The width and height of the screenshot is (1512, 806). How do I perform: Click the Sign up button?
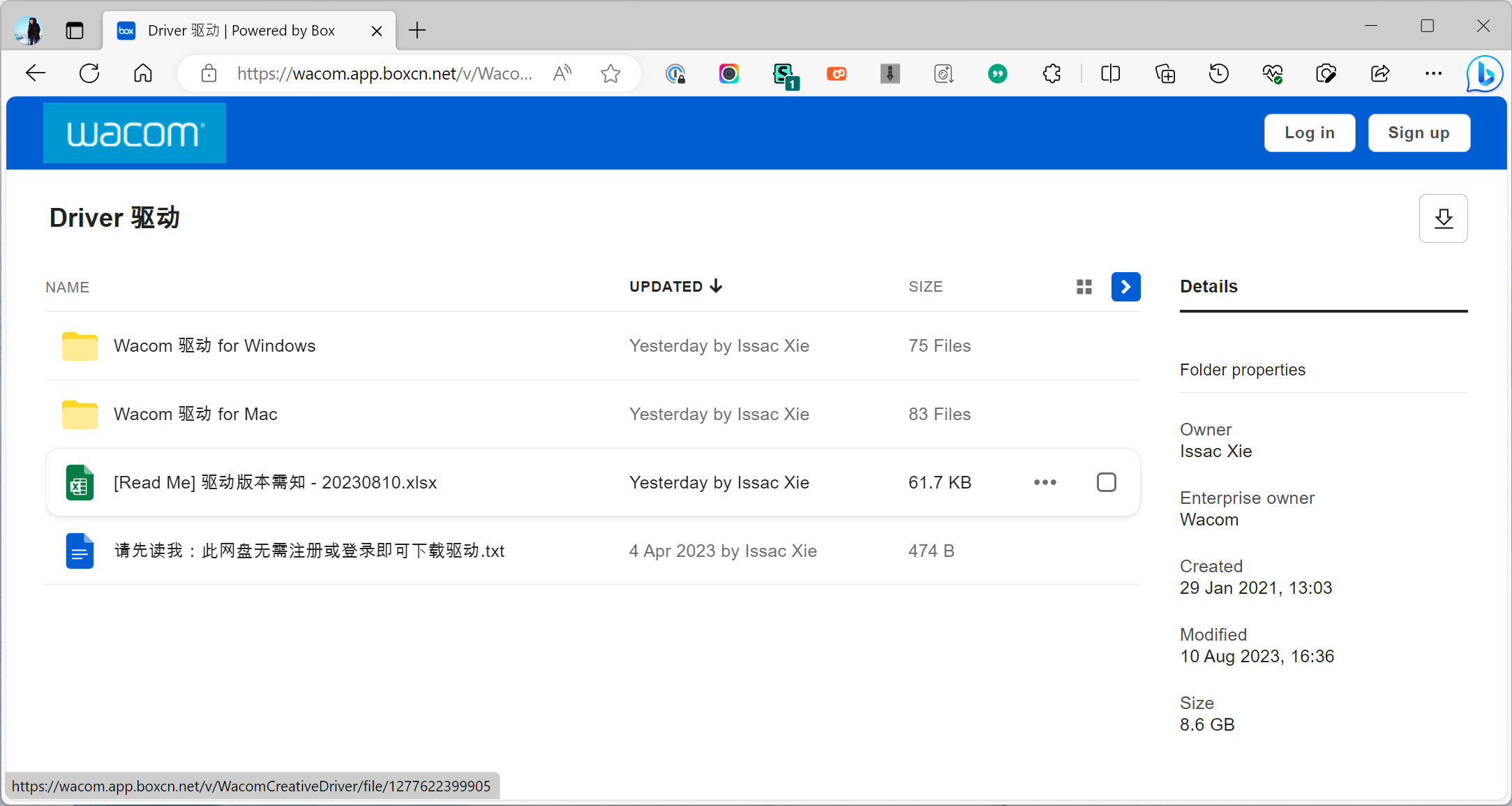(x=1419, y=133)
